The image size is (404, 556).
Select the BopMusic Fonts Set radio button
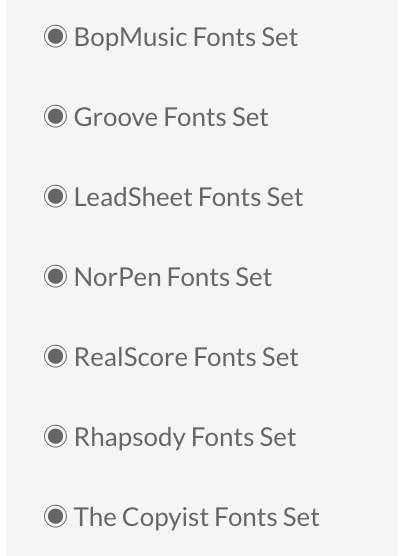point(55,36)
